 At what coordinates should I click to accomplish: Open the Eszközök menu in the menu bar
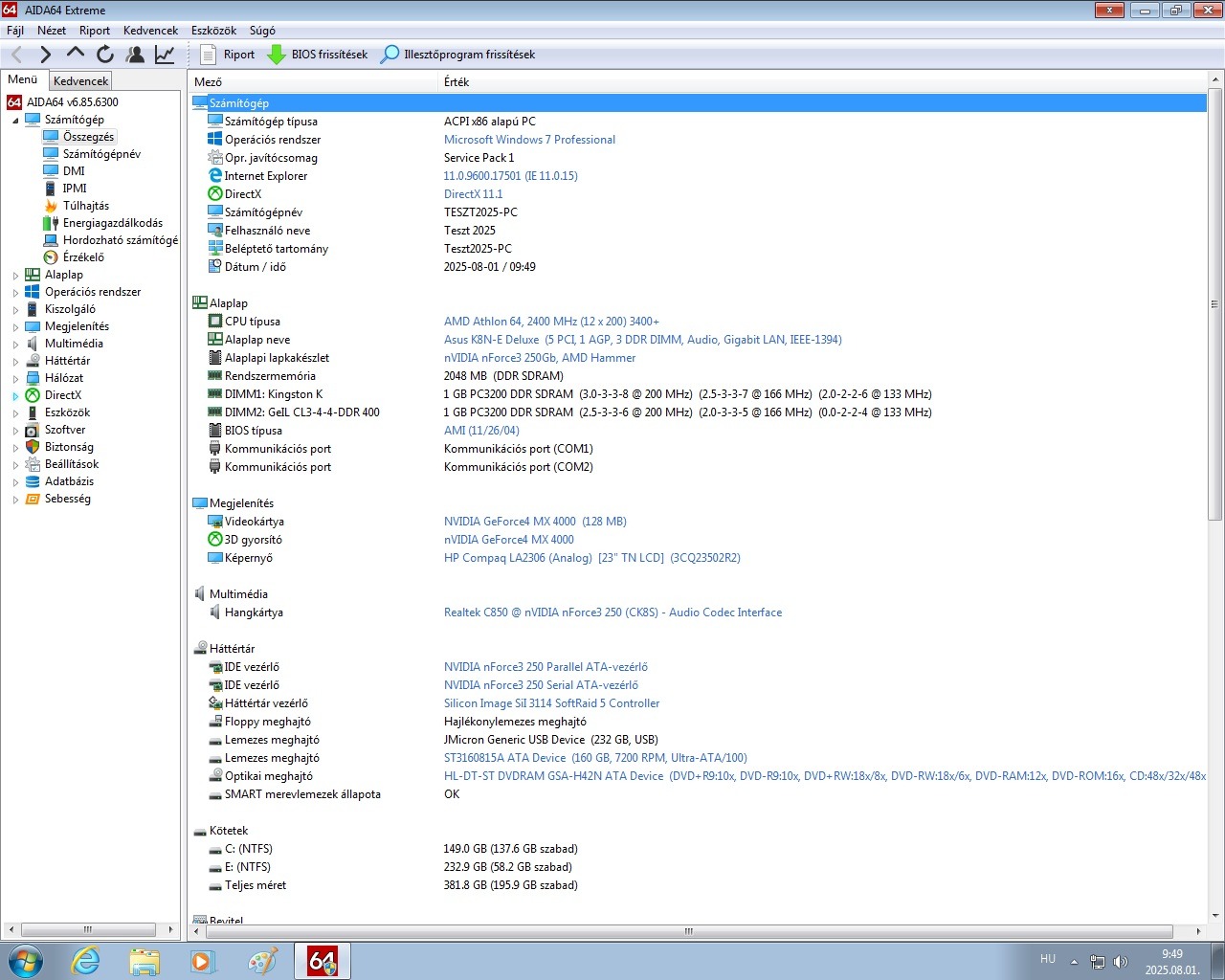(213, 30)
